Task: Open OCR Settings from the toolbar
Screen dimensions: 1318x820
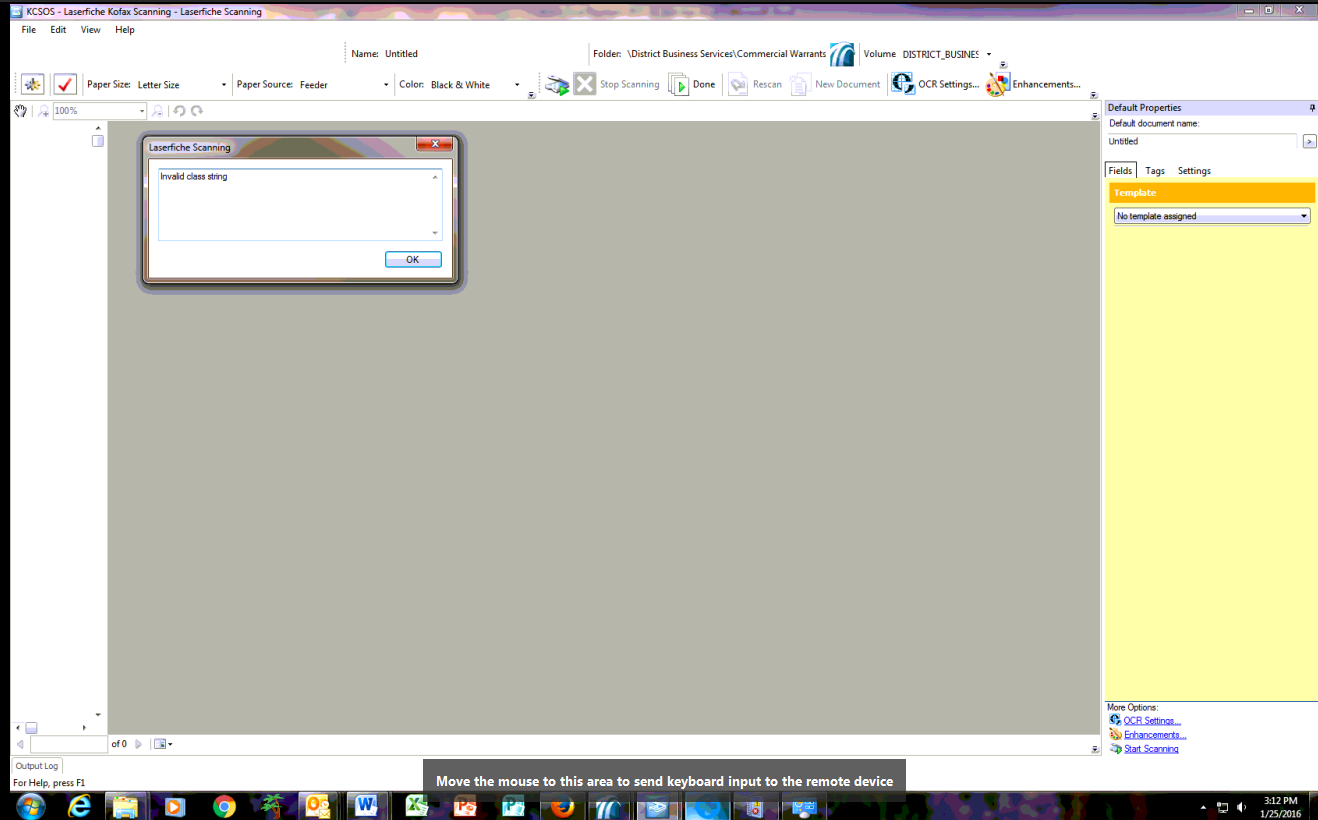Action: pyautogui.click(x=935, y=84)
